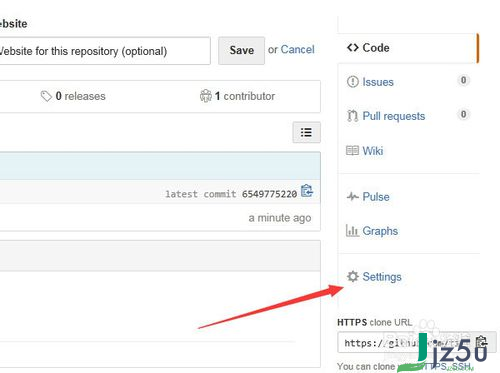Click the Code brackets icon
The height and width of the screenshot is (373, 500).
click(353, 48)
